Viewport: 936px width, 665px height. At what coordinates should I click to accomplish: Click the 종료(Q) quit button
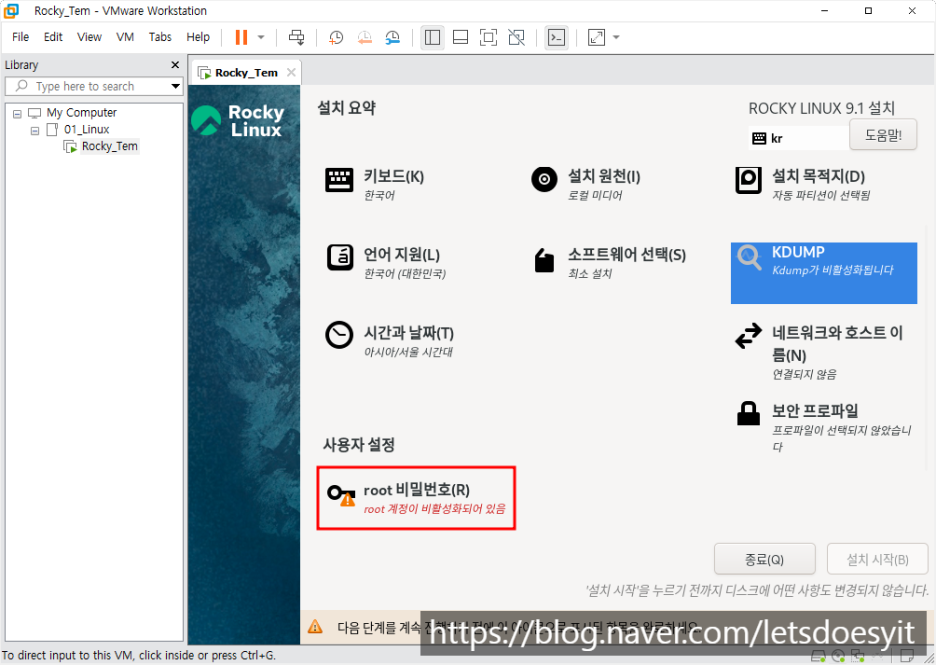coord(765,559)
